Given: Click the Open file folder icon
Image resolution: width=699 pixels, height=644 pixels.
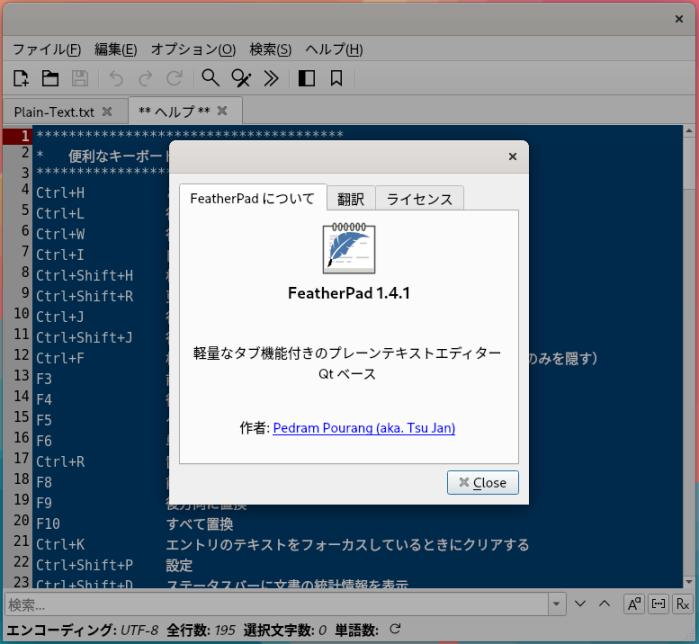Looking at the screenshot, I should click(x=50, y=78).
